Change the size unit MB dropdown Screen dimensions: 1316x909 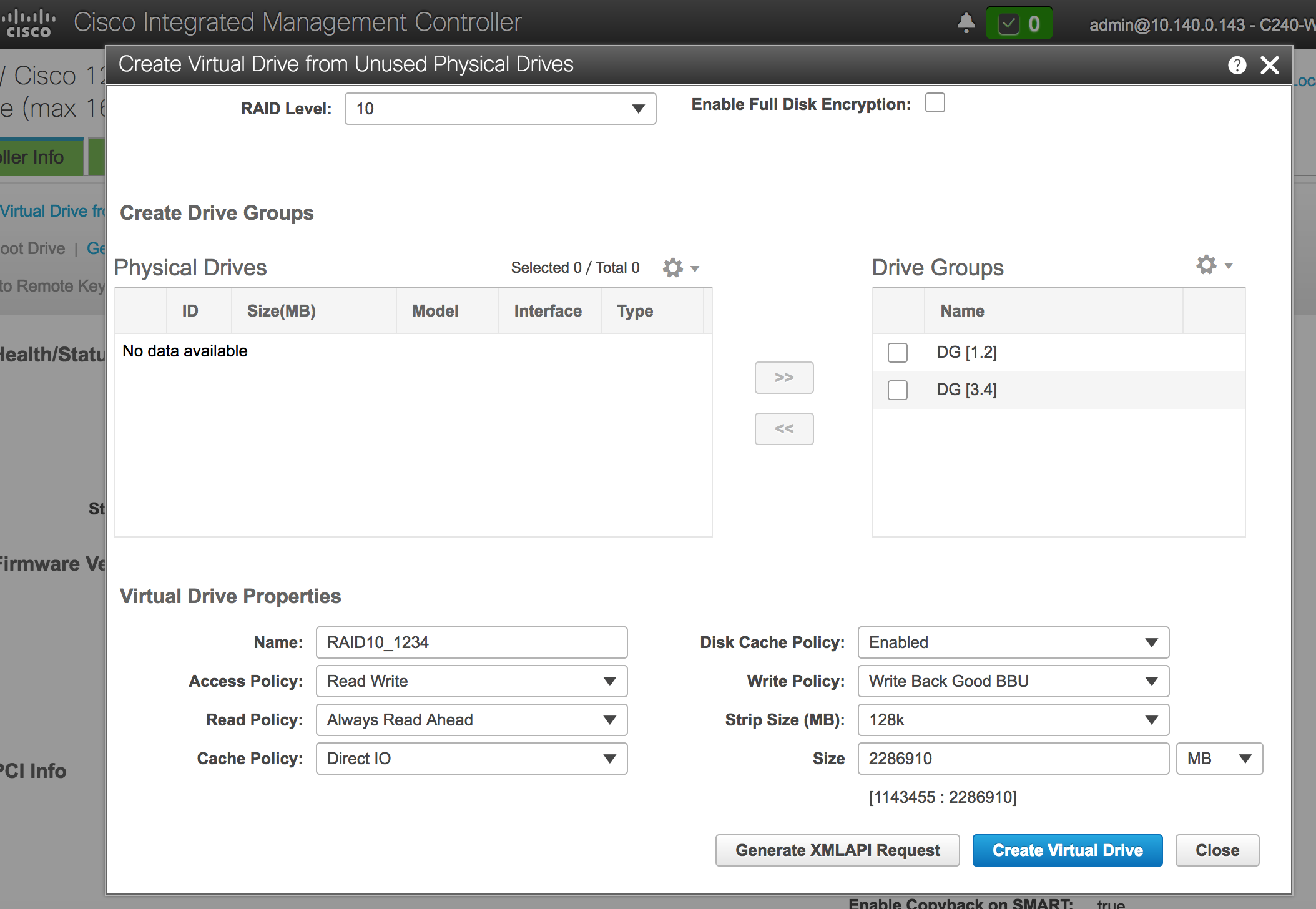point(1219,759)
